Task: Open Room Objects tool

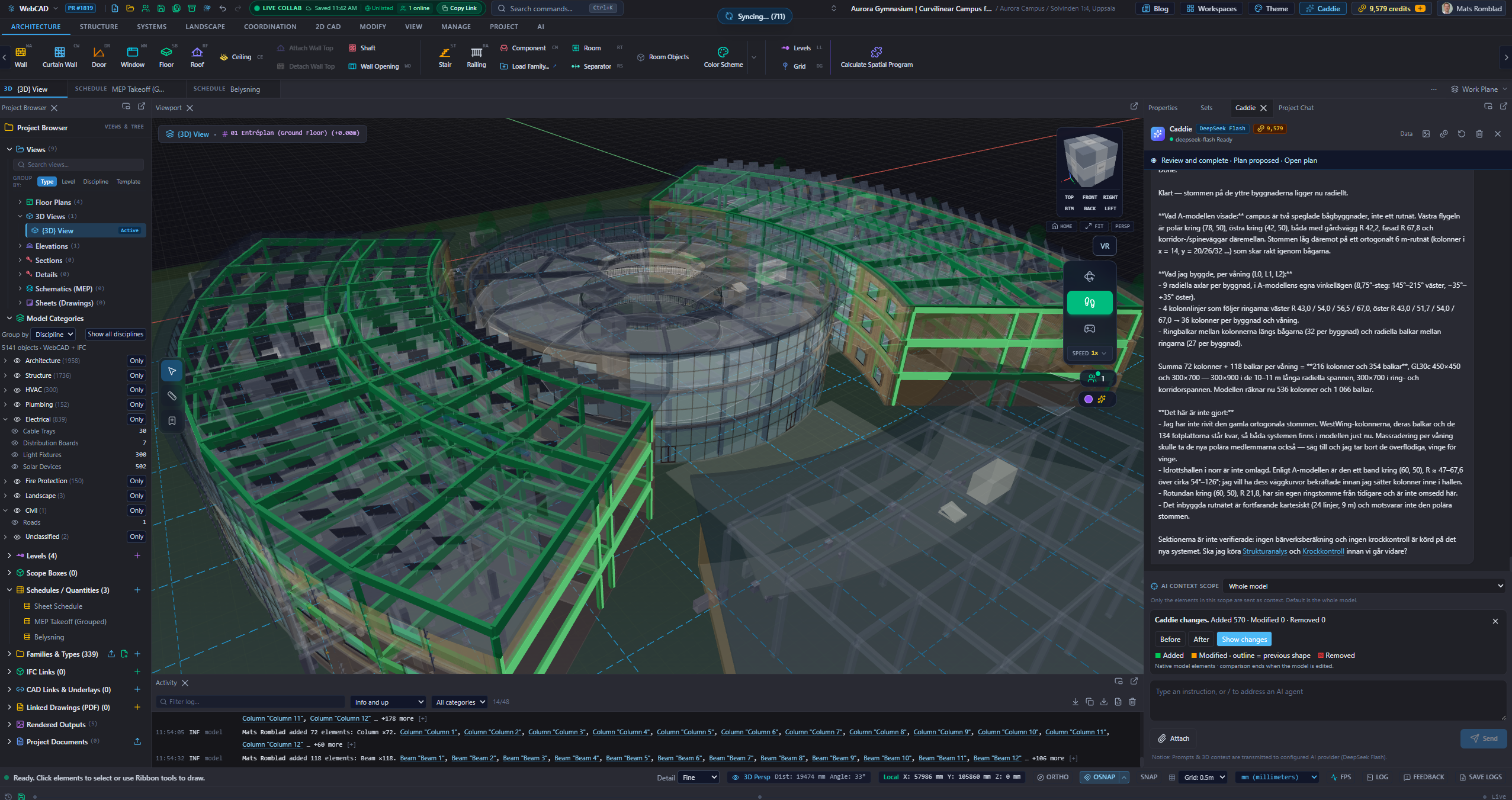Action: 663,57
